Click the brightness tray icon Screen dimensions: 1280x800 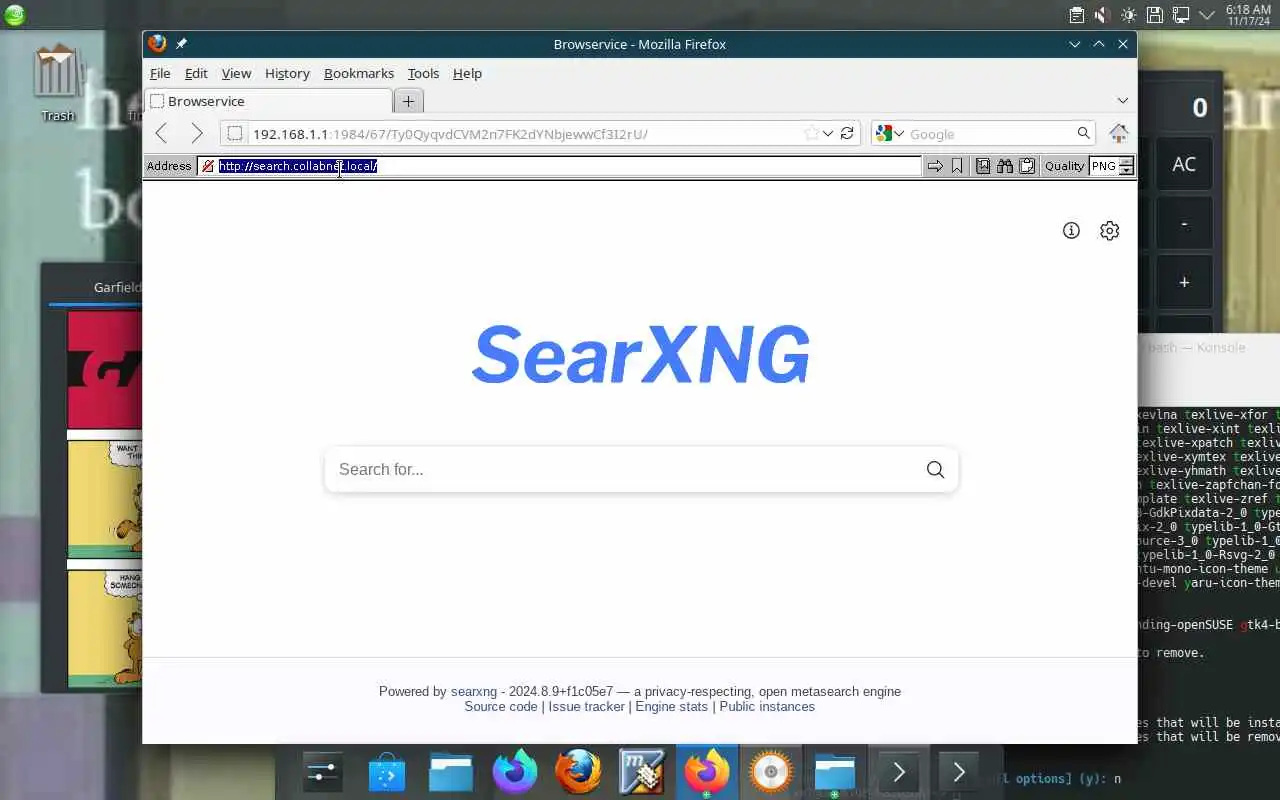(x=1128, y=14)
